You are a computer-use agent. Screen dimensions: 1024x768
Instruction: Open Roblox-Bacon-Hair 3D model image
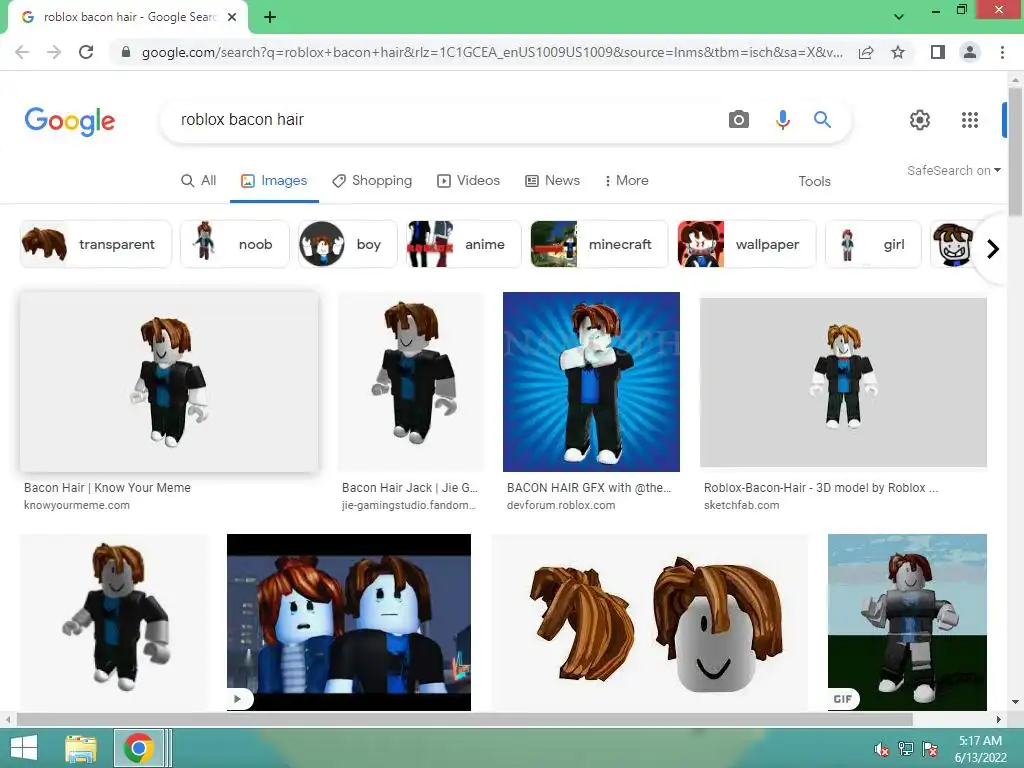pos(843,382)
